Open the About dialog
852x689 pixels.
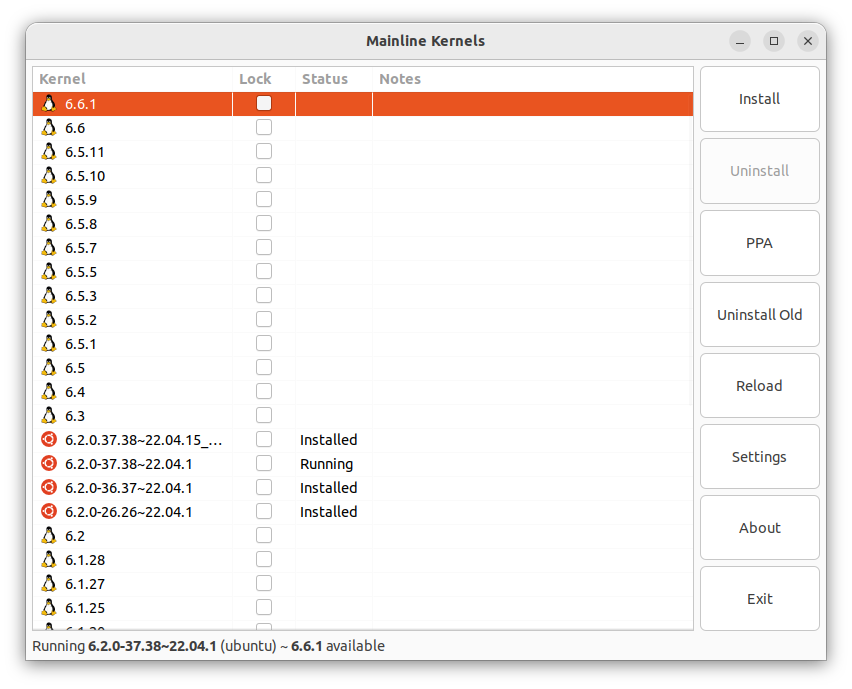point(760,528)
